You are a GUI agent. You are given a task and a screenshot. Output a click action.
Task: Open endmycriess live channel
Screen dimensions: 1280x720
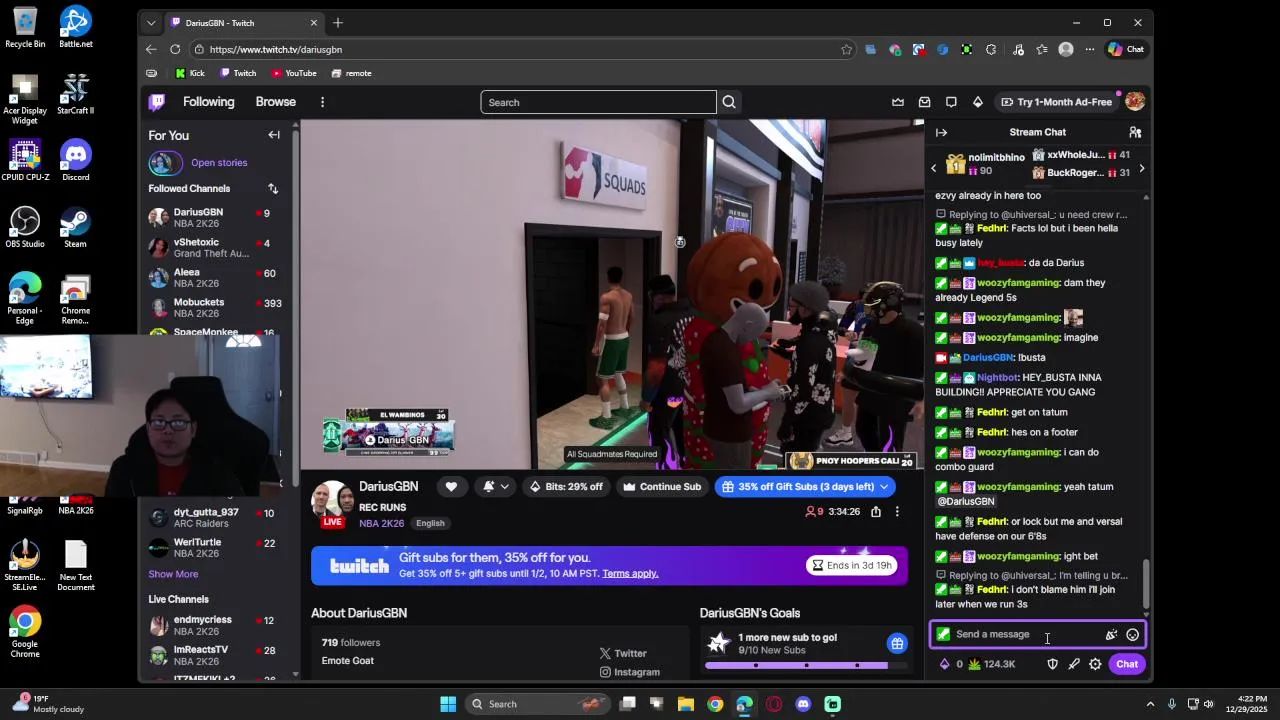[x=213, y=626]
